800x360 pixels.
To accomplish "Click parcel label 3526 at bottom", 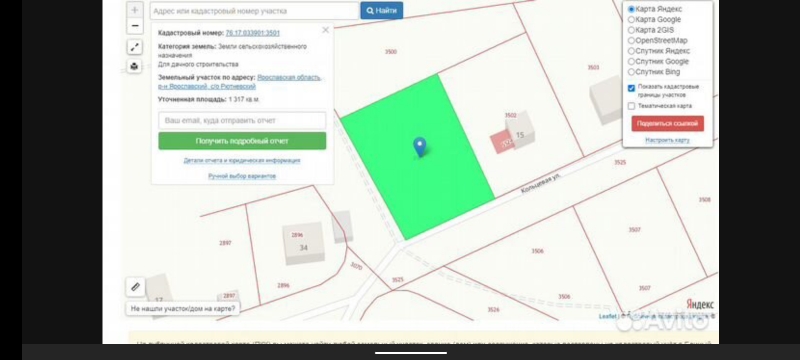I will pyautogui.click(x=493, y=310).
